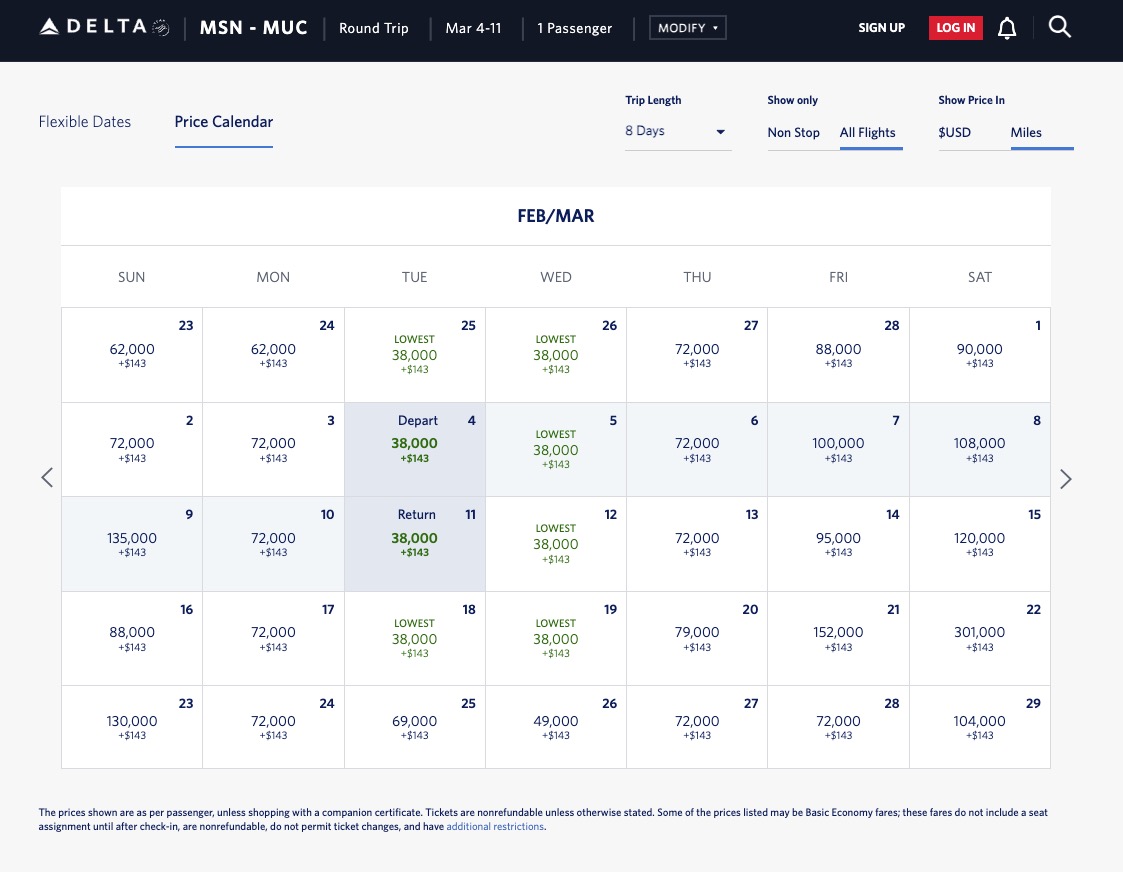The height and width of the screenshot is (872, 1123).
Task: Select the Price Calendar tab
Action: click(x=223, y=121)
